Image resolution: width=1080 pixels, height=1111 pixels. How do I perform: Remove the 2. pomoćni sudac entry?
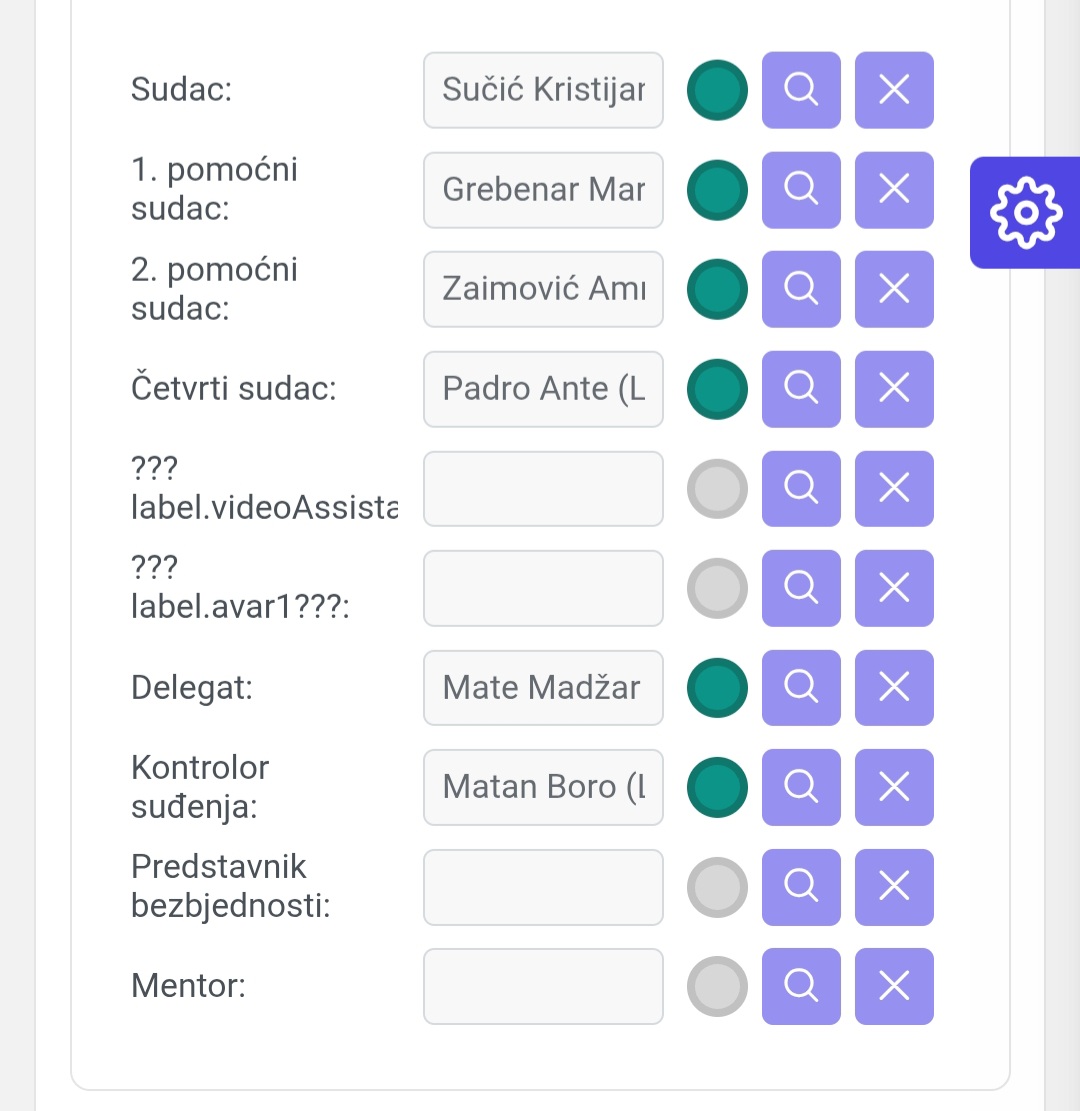[894, 289]
